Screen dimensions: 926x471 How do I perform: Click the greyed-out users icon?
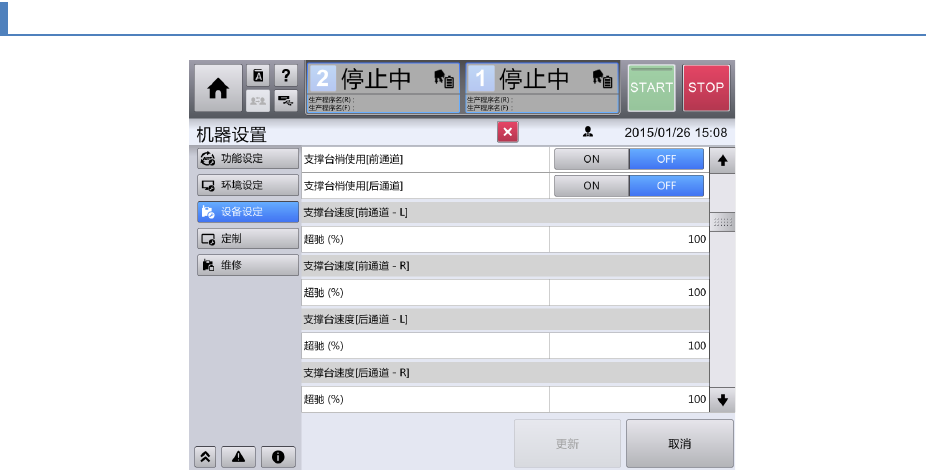pos(258,101)
